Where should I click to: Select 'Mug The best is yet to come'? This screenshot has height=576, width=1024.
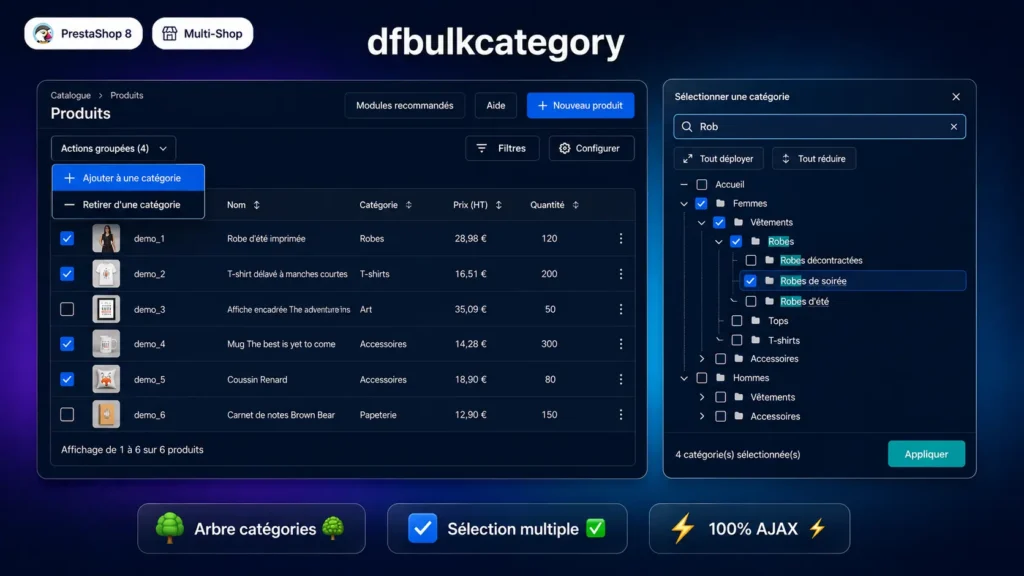click(281, 344)
